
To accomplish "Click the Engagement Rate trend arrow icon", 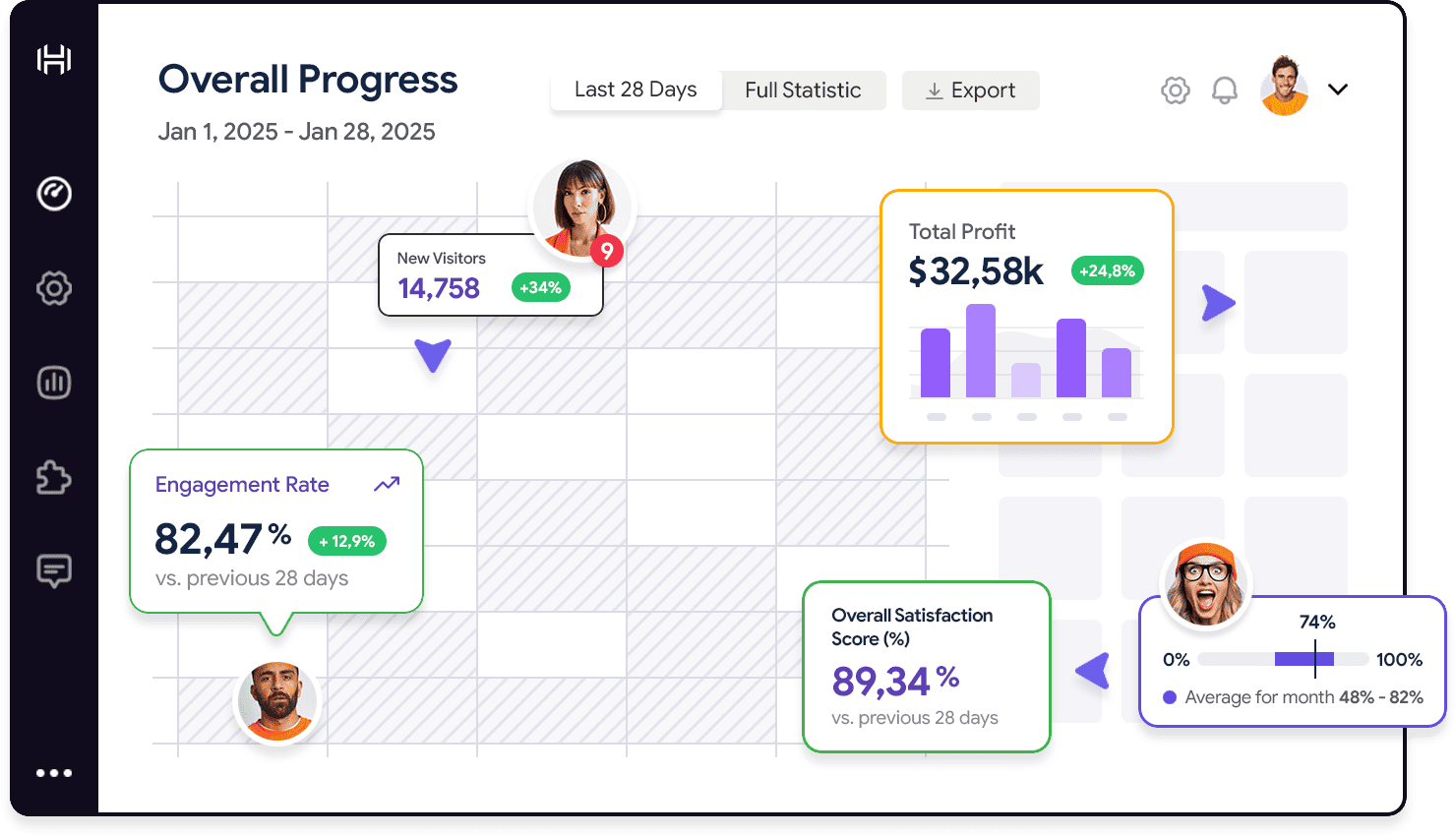I will (x=387, y=484).
